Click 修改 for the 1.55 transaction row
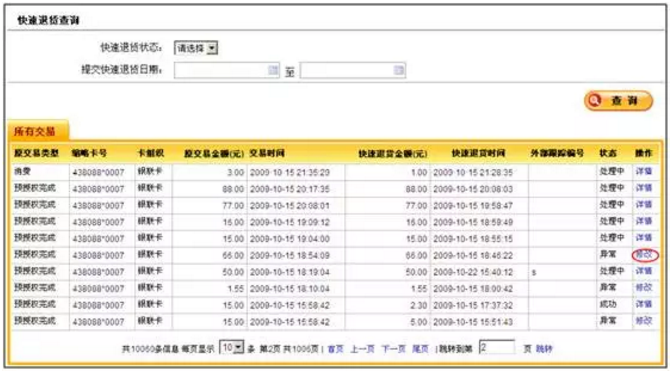The width and height of the screenshot is (672, 372). click(643, 288)
